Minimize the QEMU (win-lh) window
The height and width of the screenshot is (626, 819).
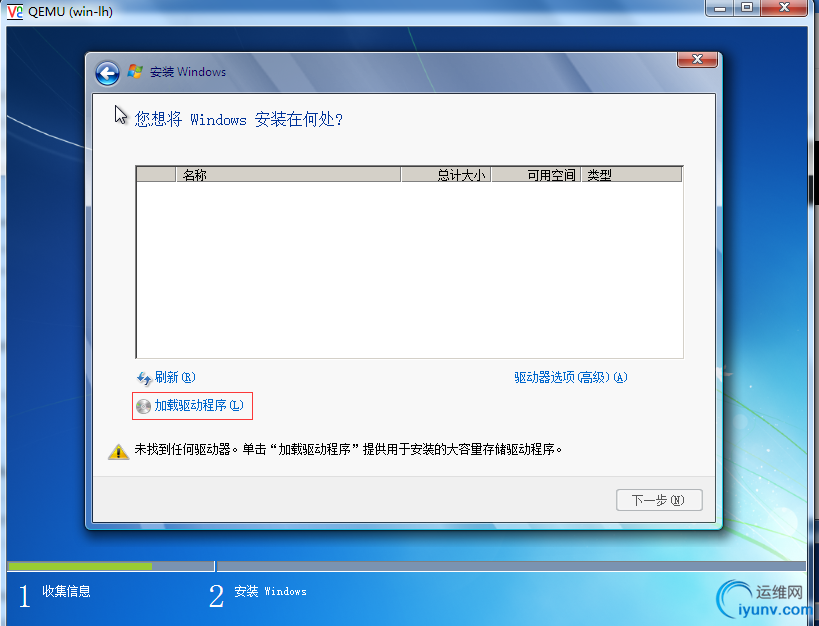[720, 8]
